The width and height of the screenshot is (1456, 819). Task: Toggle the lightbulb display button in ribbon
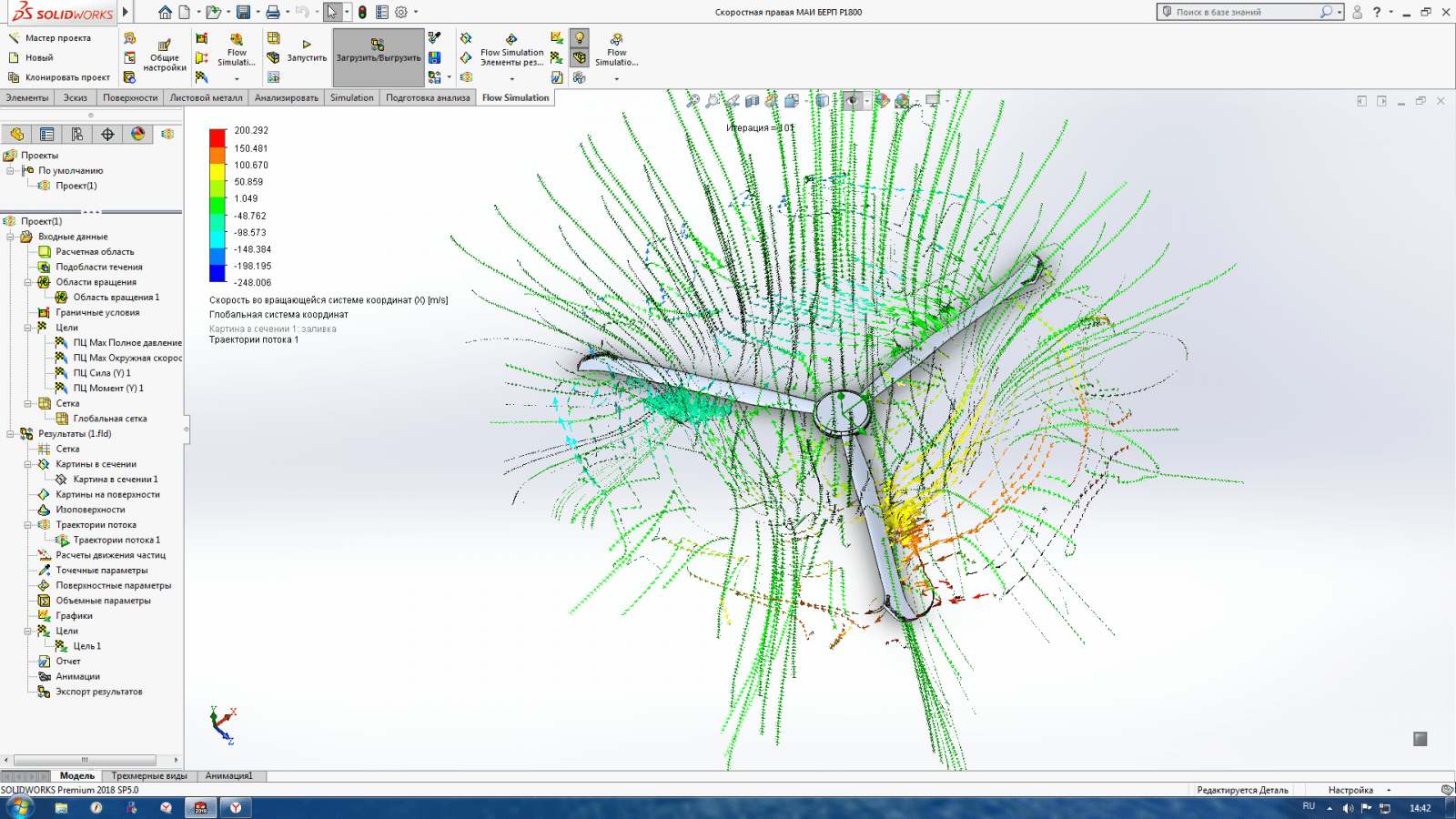point(580,38)
